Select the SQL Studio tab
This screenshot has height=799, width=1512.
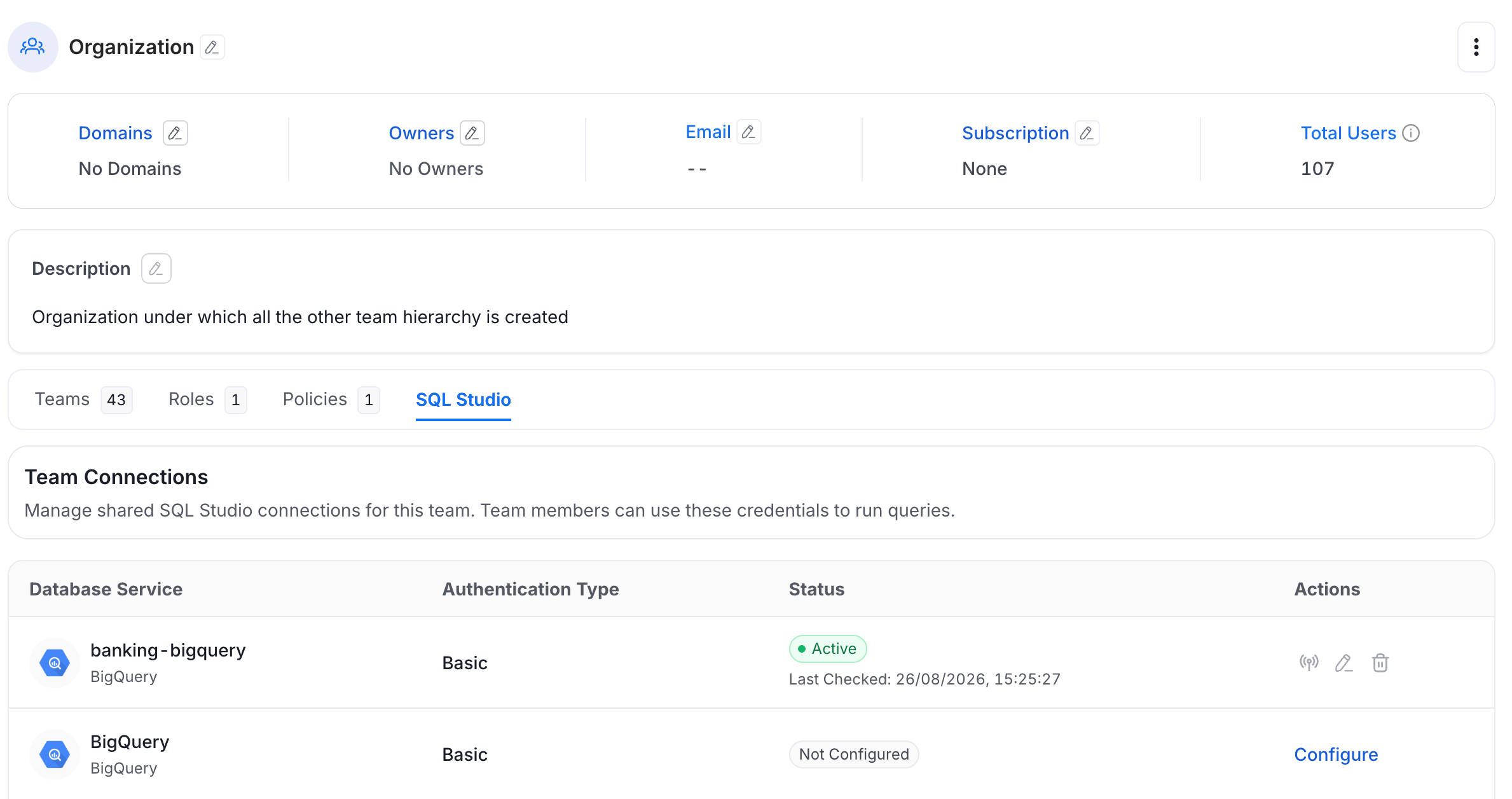464,400
